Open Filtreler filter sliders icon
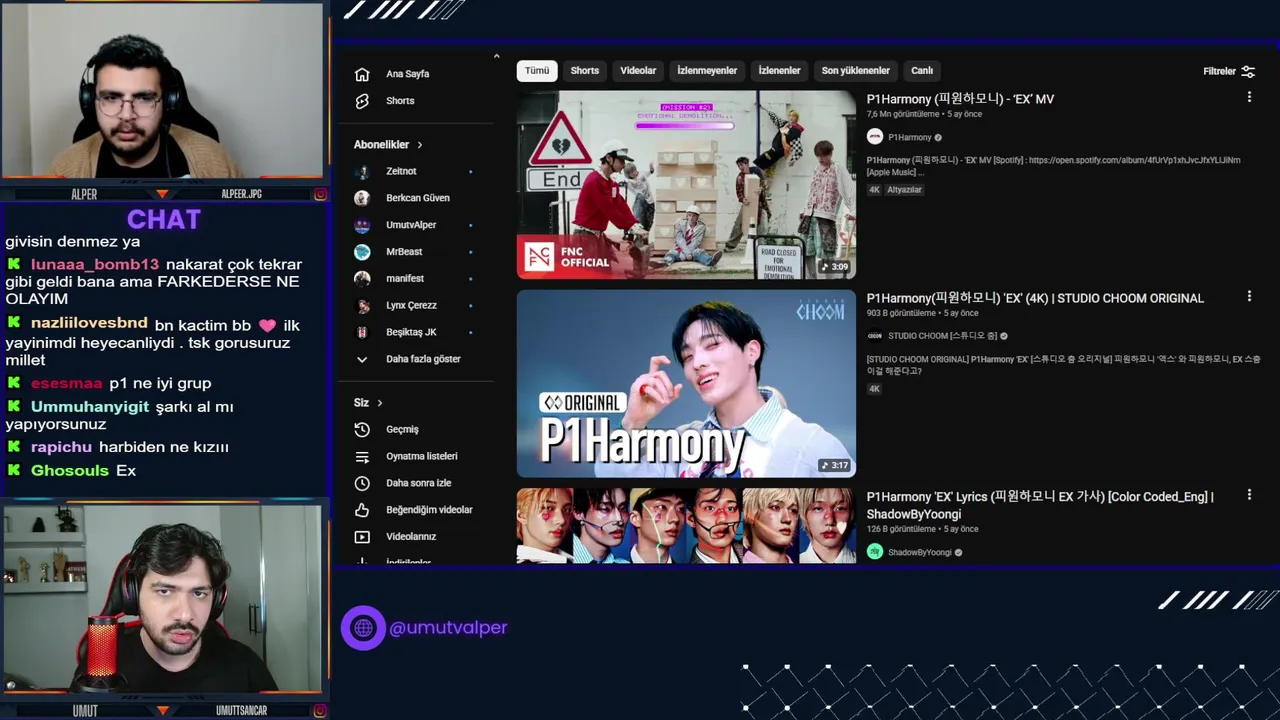Image resolution: width=1280 pixels, height=720 pixels. click(1248, 71)
